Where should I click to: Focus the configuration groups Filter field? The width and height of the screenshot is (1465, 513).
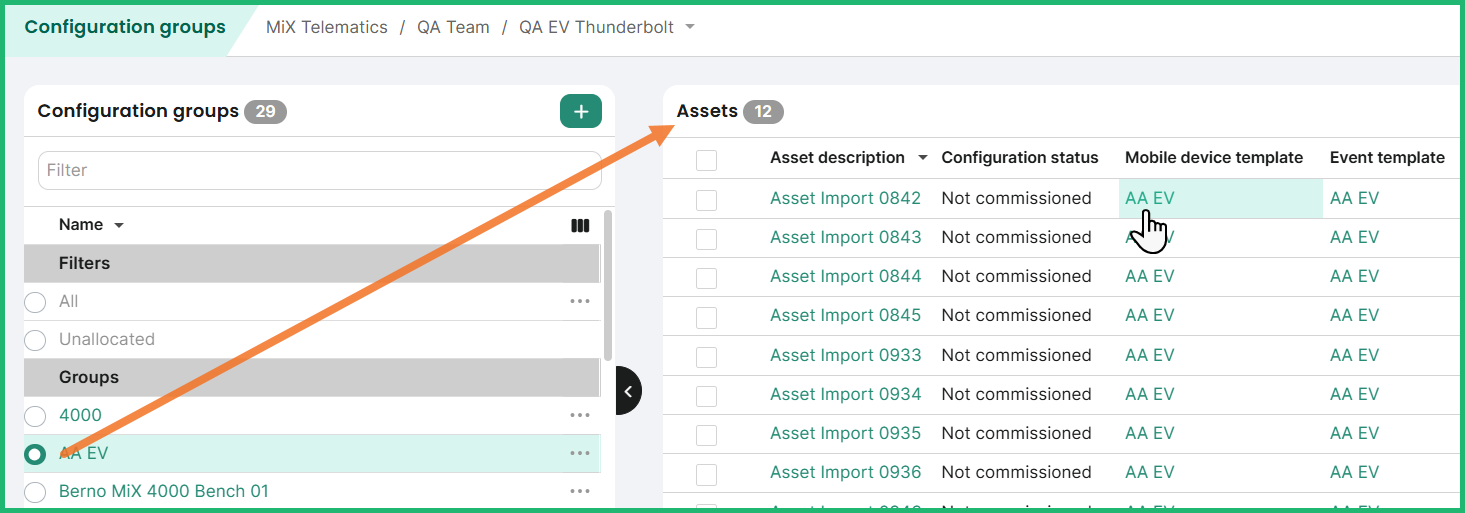point(320,170)
